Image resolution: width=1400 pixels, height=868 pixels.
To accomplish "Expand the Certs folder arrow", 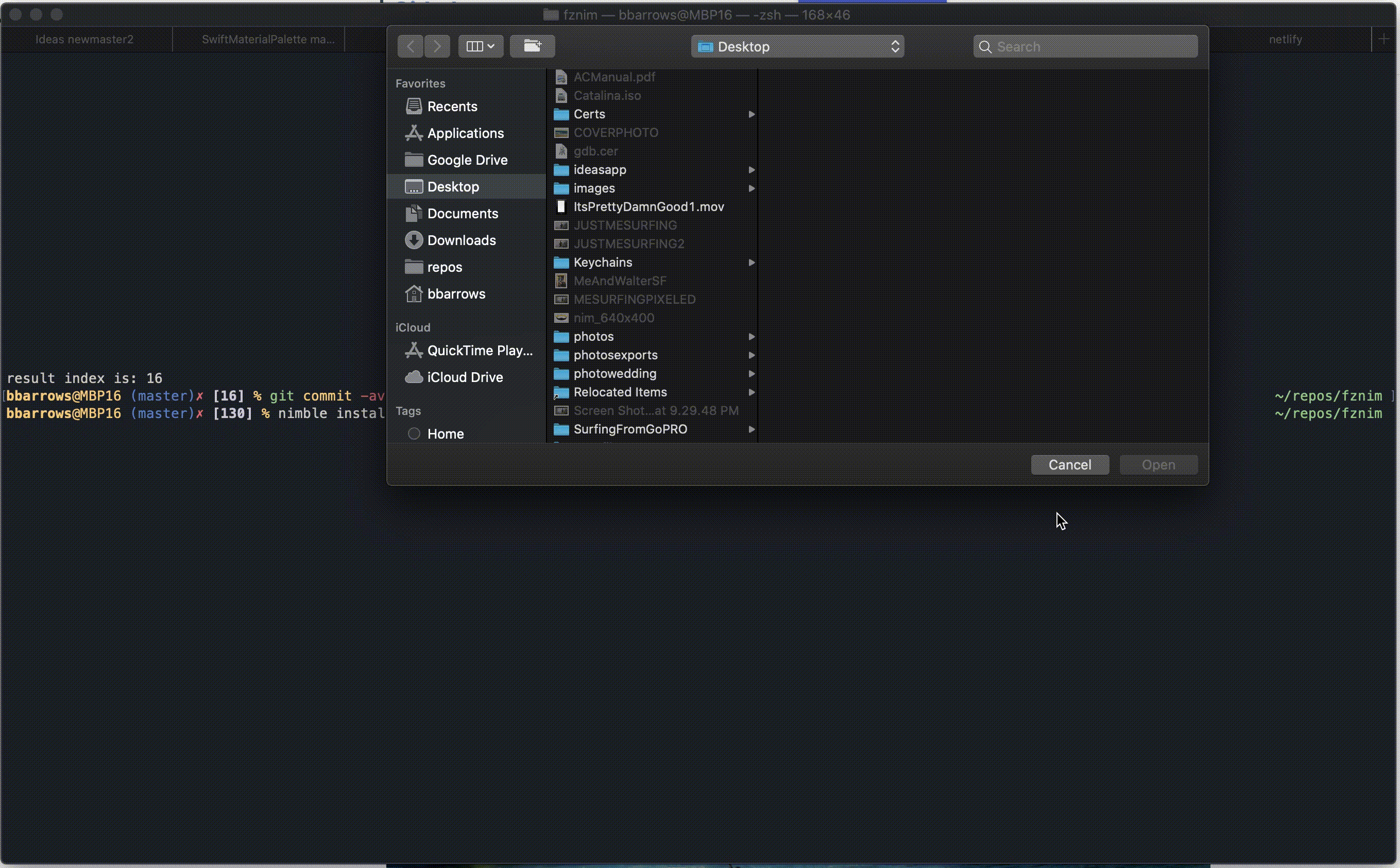I will (751, 114).
